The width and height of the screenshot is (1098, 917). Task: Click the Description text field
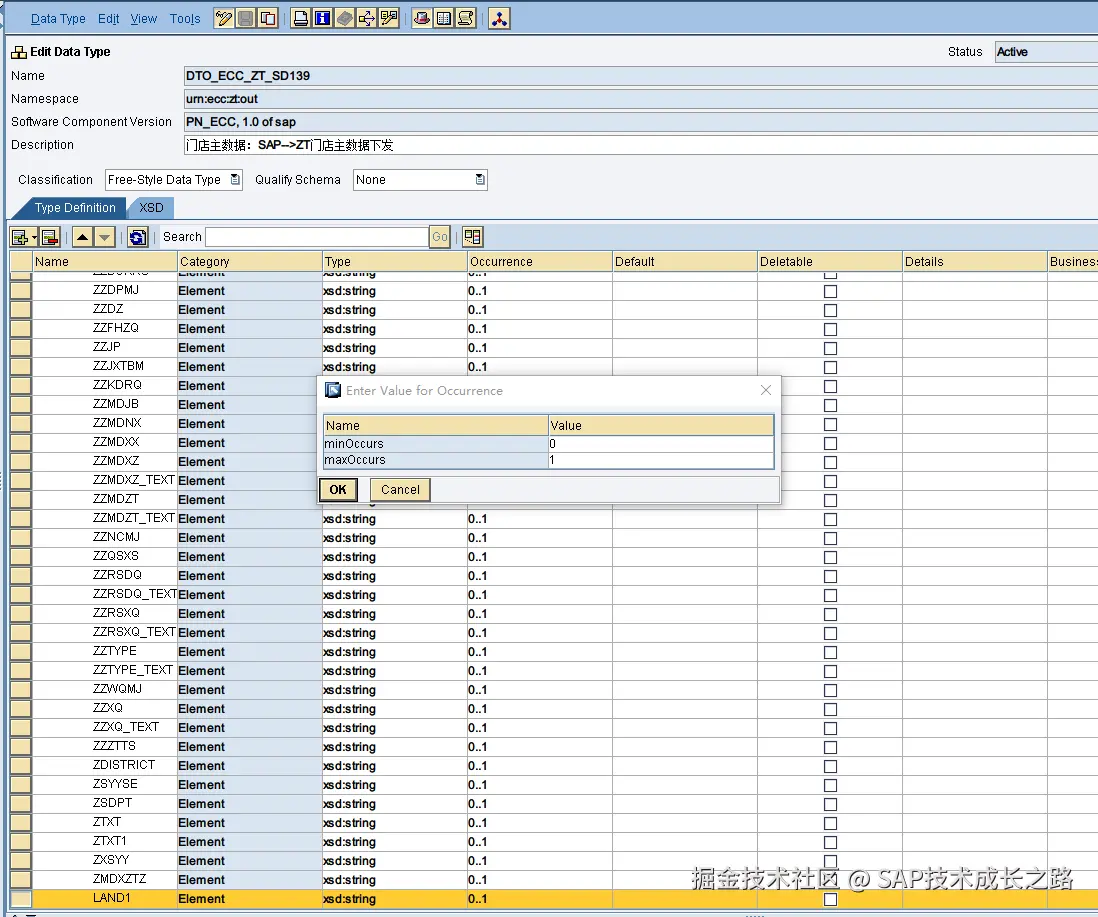(x=641, y=145)
